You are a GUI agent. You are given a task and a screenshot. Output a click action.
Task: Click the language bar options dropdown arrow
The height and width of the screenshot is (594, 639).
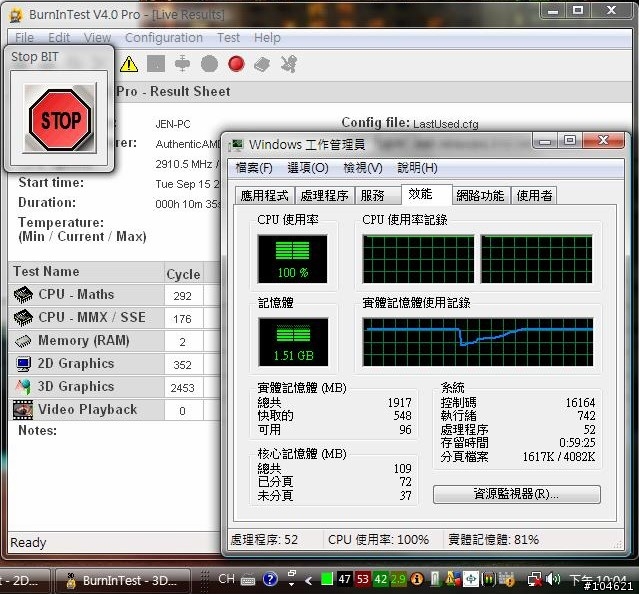pyautogui.click(x=291, y=584)
